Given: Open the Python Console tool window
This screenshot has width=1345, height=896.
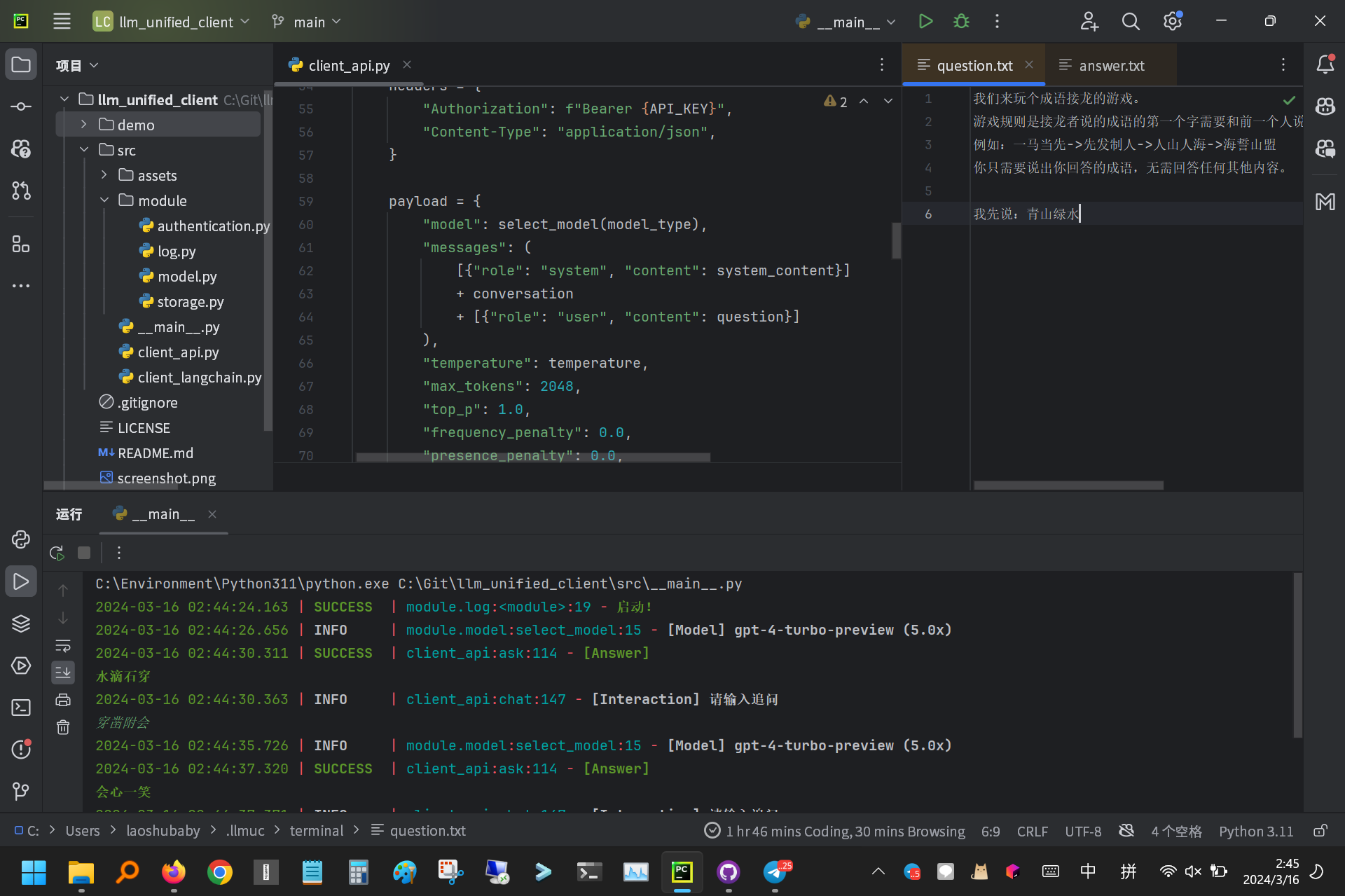Looking at the screenshot, I should pyautogui.click(x=21, y=539).
